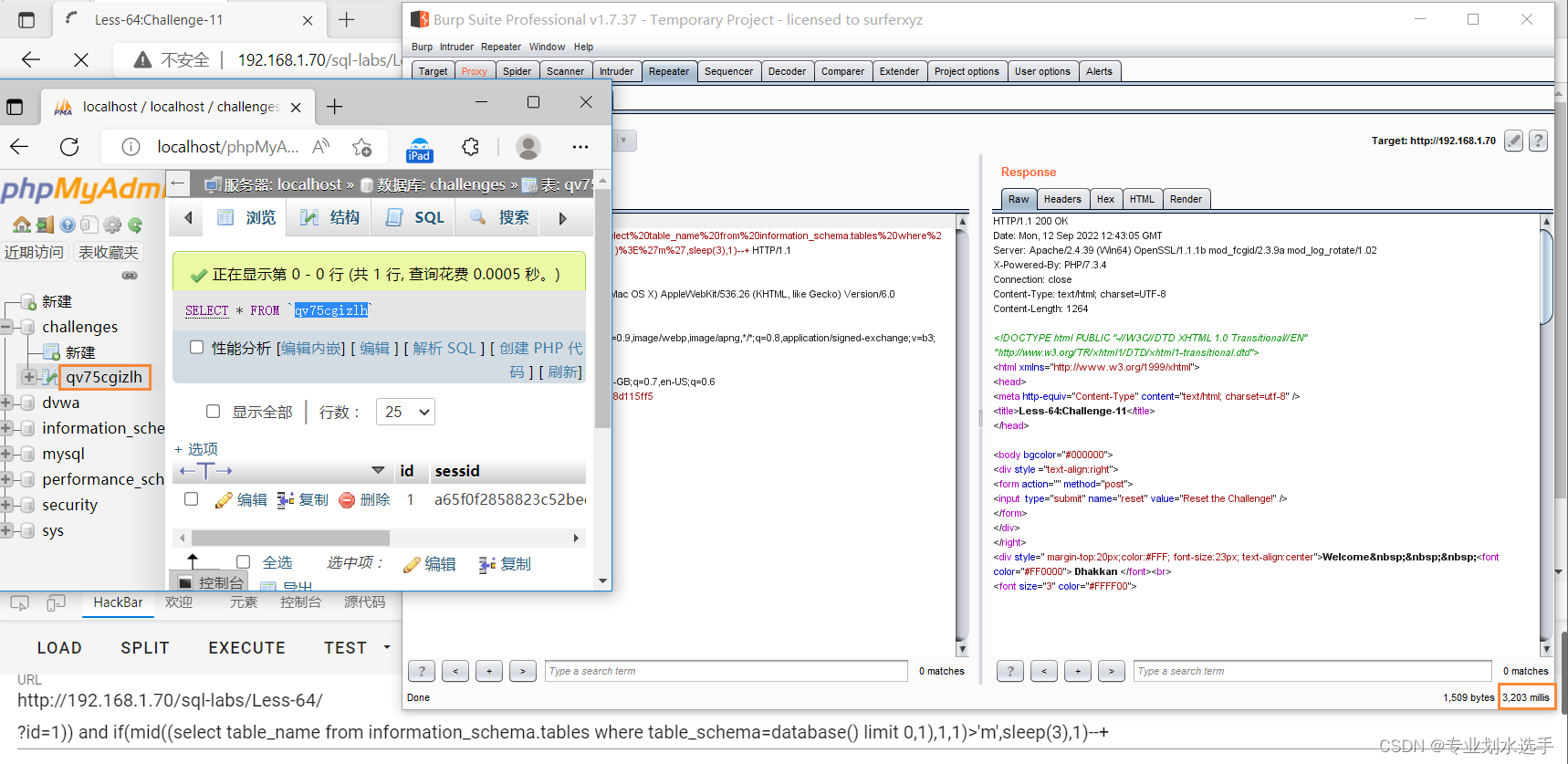Click Edge iPad extension icon

(x=419, y=149)
